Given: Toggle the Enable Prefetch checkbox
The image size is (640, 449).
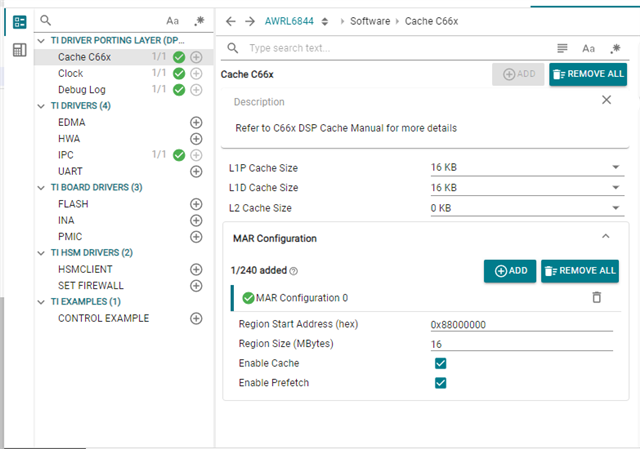Looking at the screenshot, I should click(440, 382).
